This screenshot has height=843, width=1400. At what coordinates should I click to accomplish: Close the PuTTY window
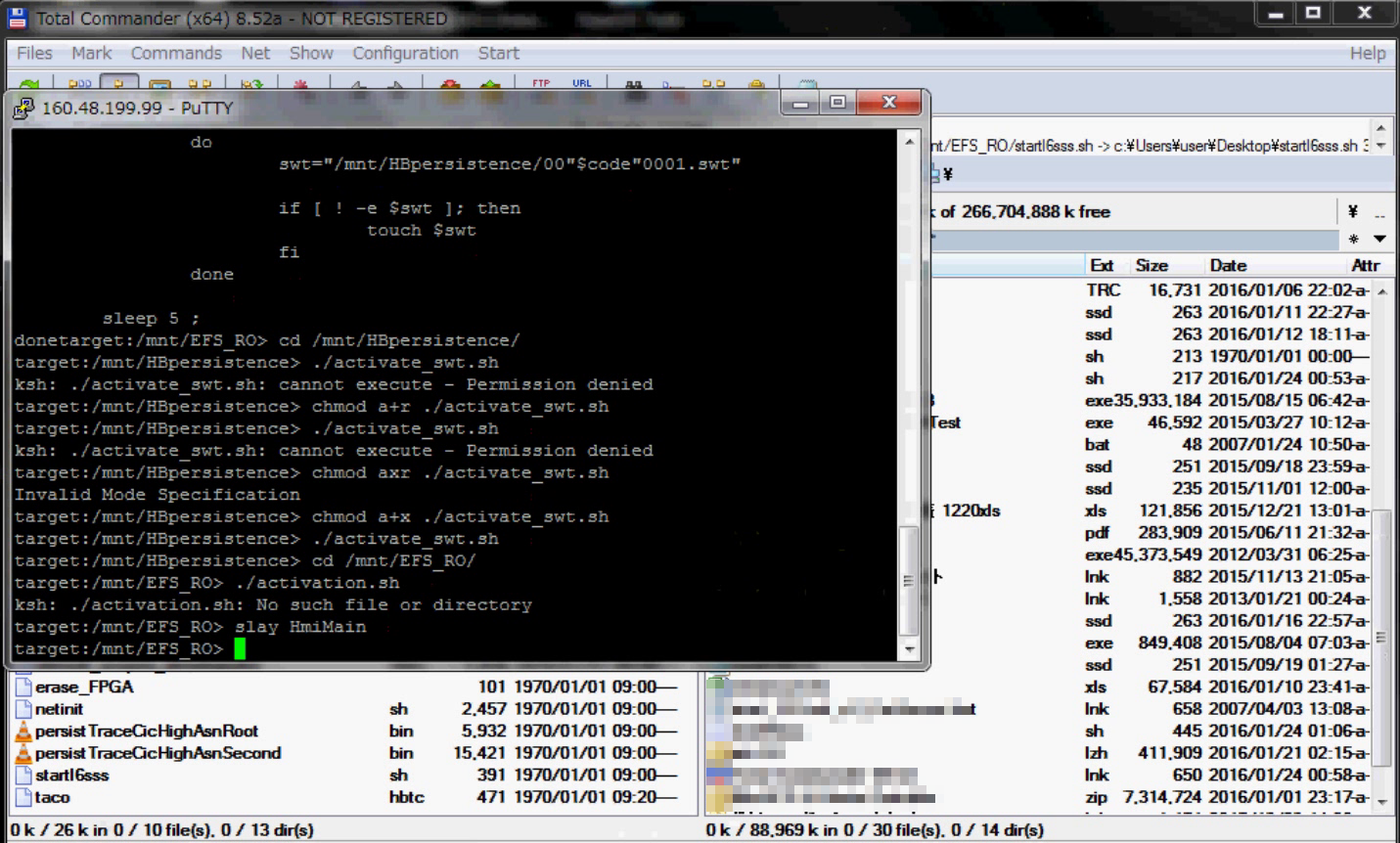click(x=888, y=103)
